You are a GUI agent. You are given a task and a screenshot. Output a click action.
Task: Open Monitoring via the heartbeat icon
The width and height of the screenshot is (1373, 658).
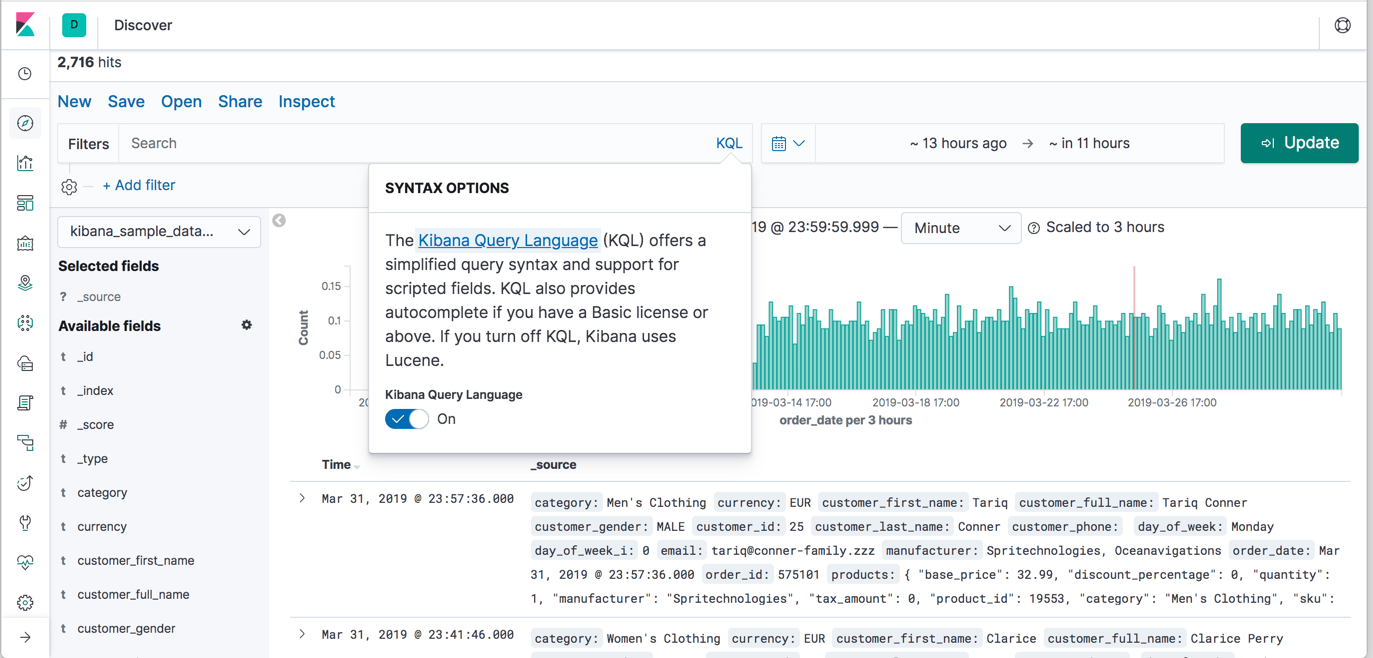point(25,562)
